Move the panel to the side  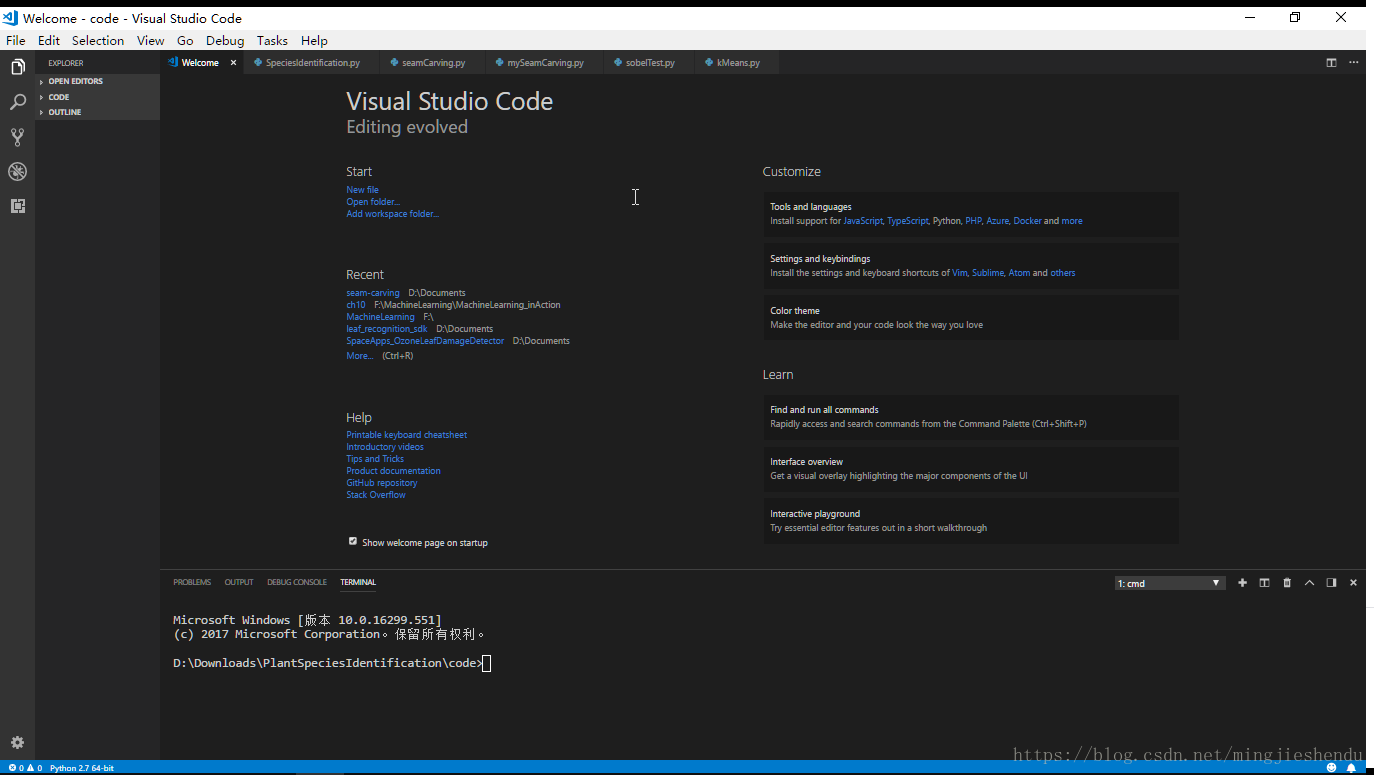click(1331, 583)
